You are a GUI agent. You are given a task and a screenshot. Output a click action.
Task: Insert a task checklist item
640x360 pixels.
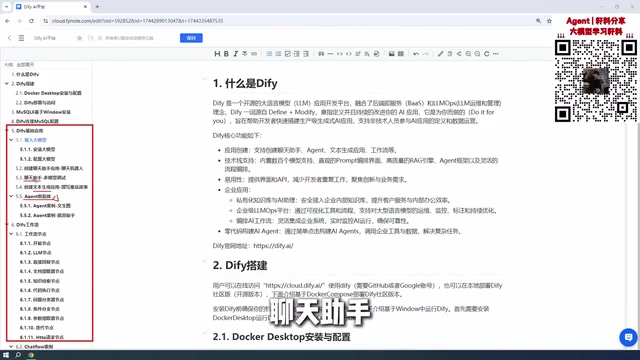pos(287,54)
